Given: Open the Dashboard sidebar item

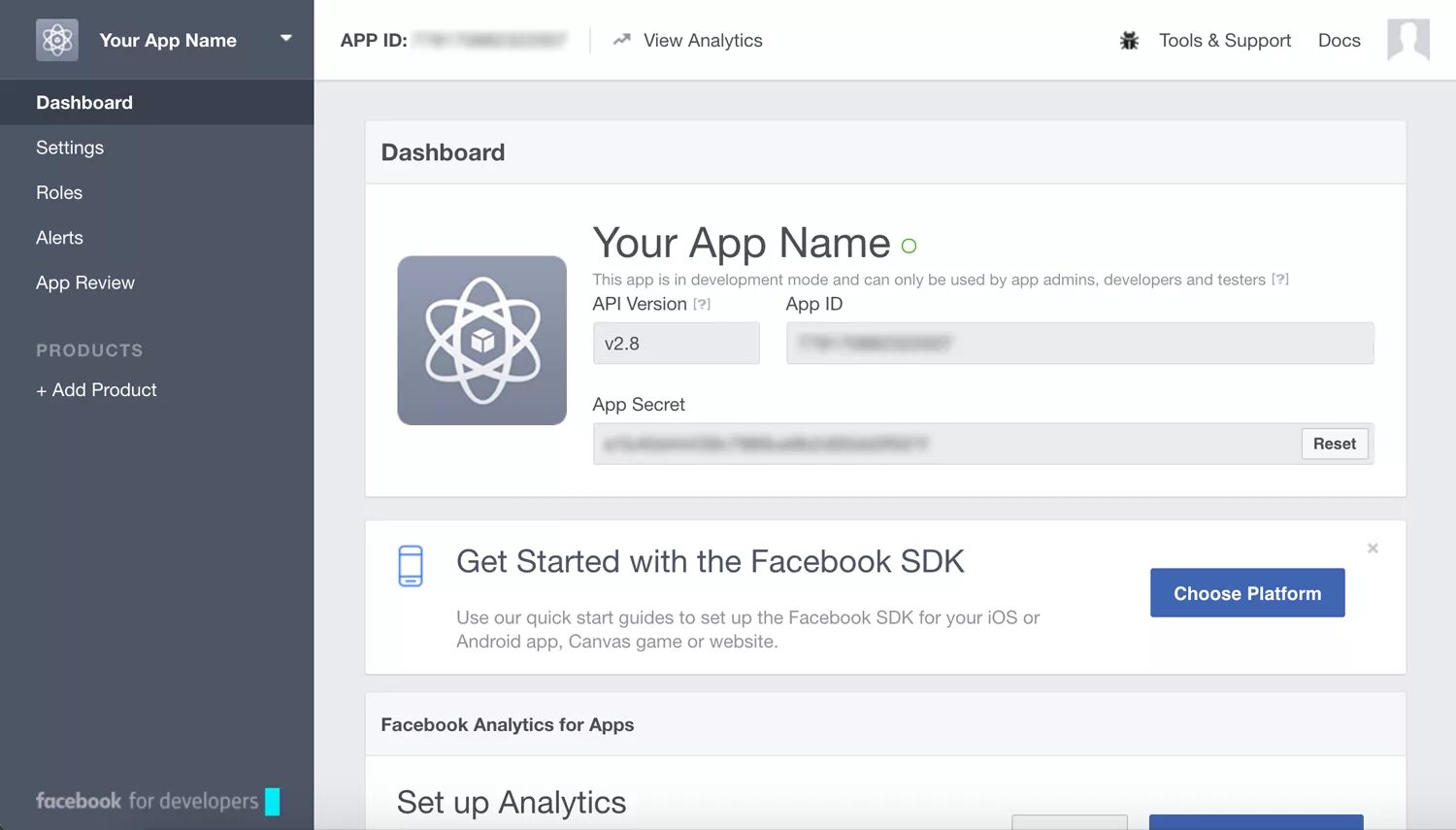Looking at the screenshot, I should [x=157, y=102].
